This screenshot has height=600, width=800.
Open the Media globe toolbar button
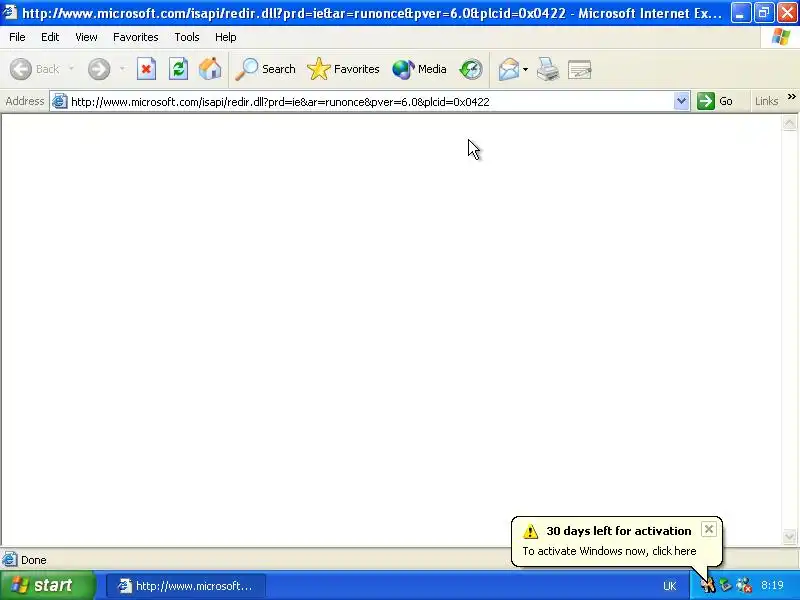point(419,69)
